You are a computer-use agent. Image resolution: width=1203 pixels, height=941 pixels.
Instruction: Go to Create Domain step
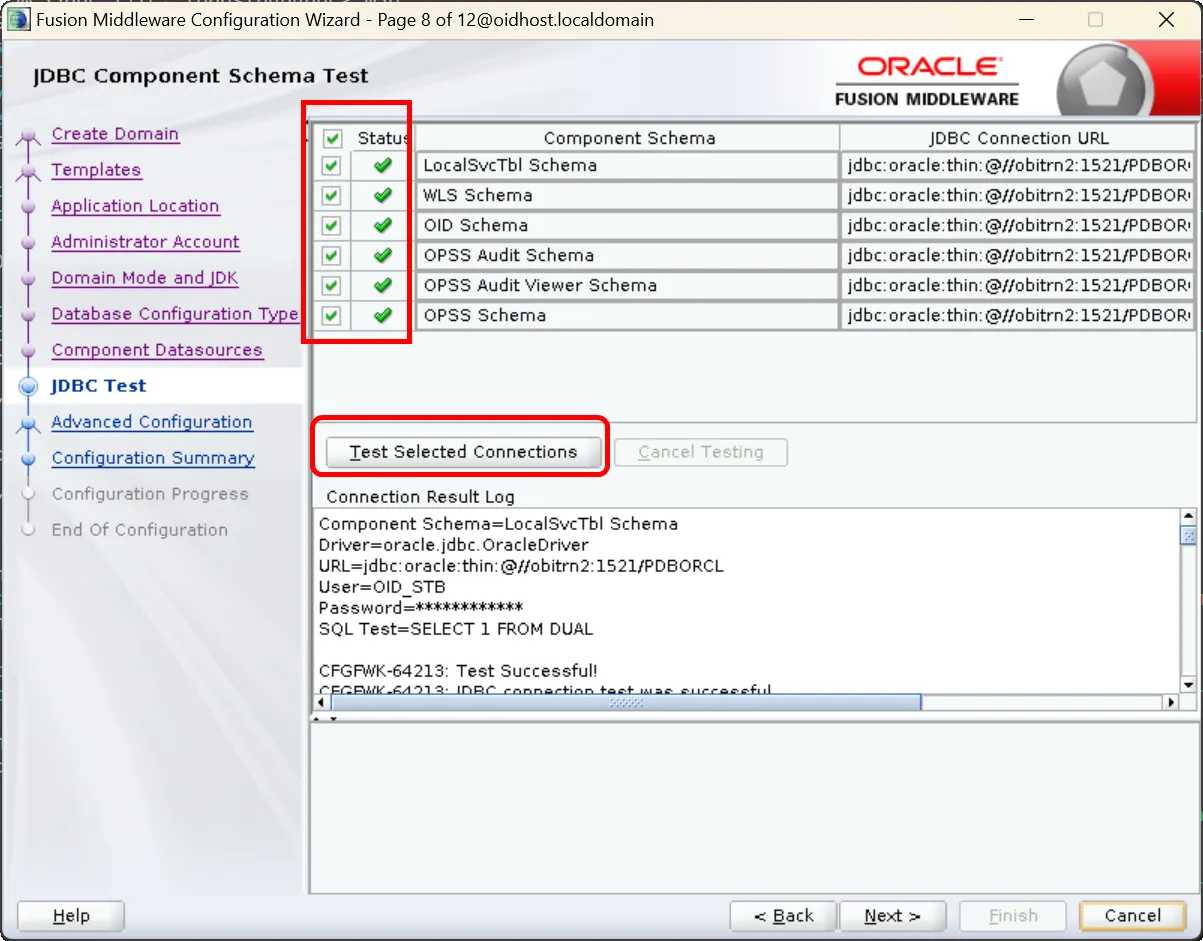click(115, 134)
